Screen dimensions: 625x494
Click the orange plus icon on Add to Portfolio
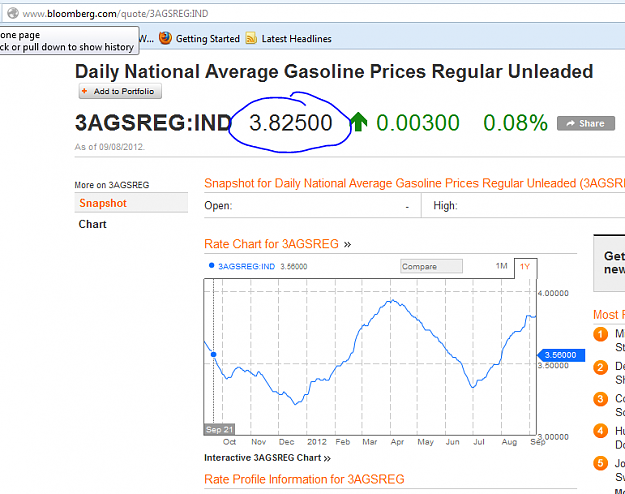(x=84, y=91)
